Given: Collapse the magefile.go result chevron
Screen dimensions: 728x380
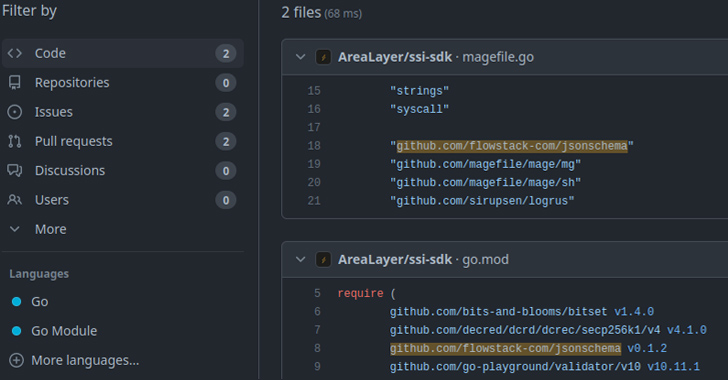Looking at the screenshot, I should click(x=300, y=57).
